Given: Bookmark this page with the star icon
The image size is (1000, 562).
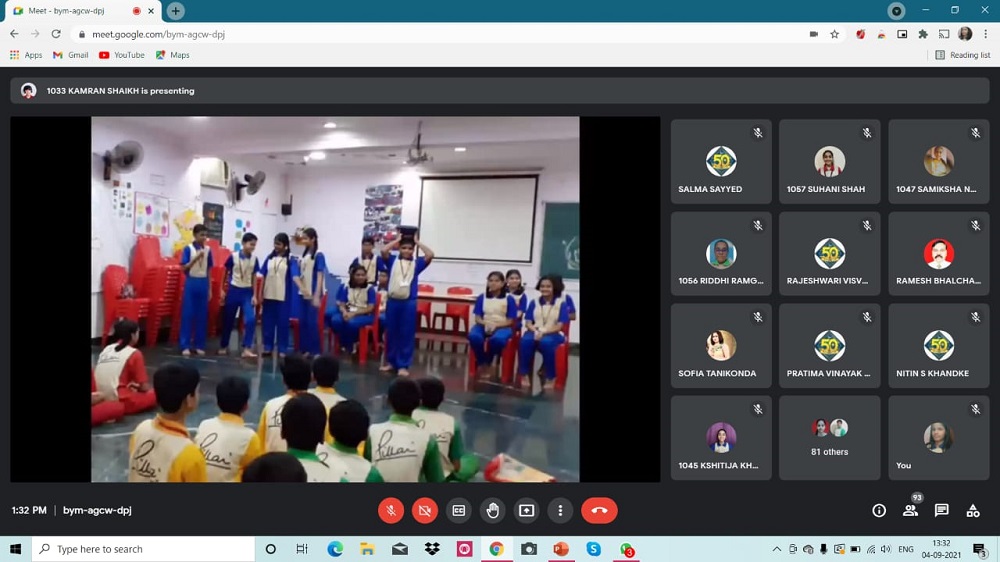Looking at the screenshot, I should [834, 34].
